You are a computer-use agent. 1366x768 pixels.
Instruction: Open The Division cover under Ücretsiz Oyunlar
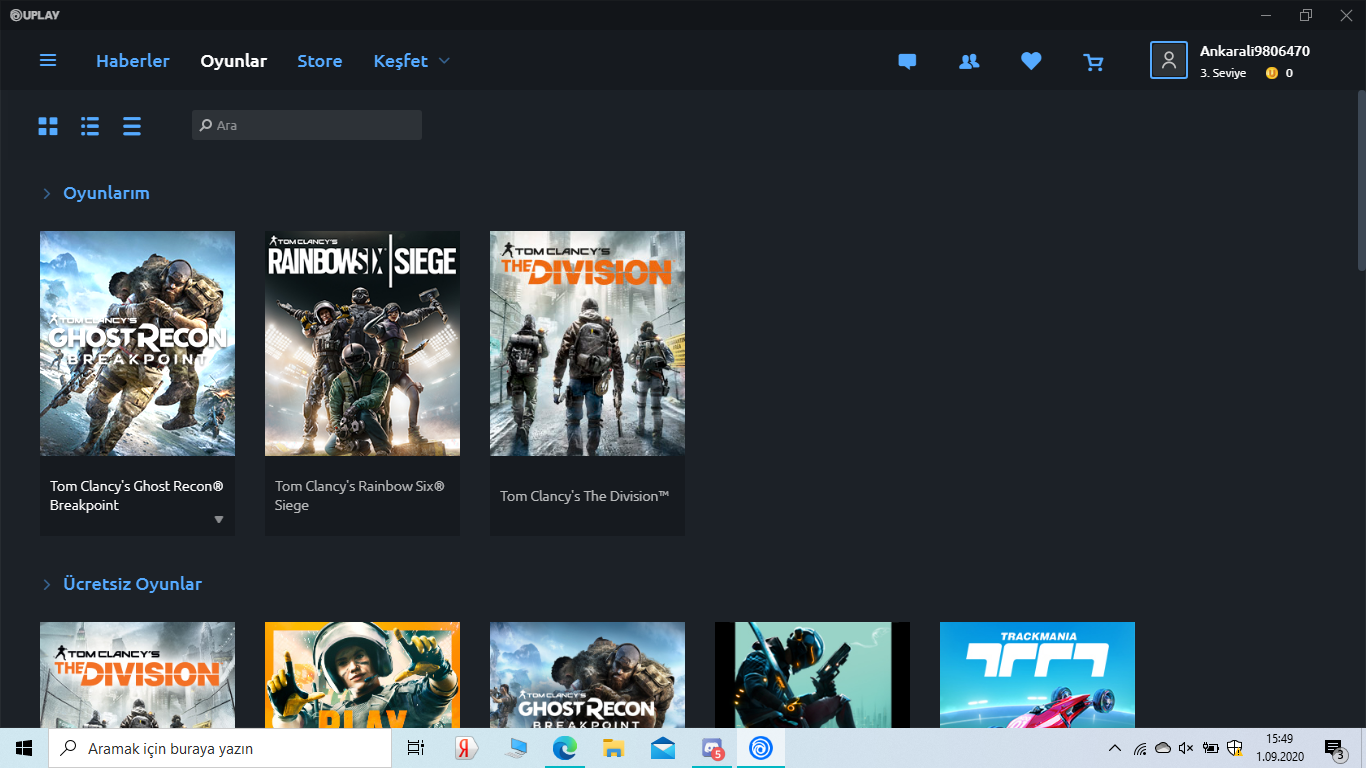pyautogui.click(x=137, y=675)
